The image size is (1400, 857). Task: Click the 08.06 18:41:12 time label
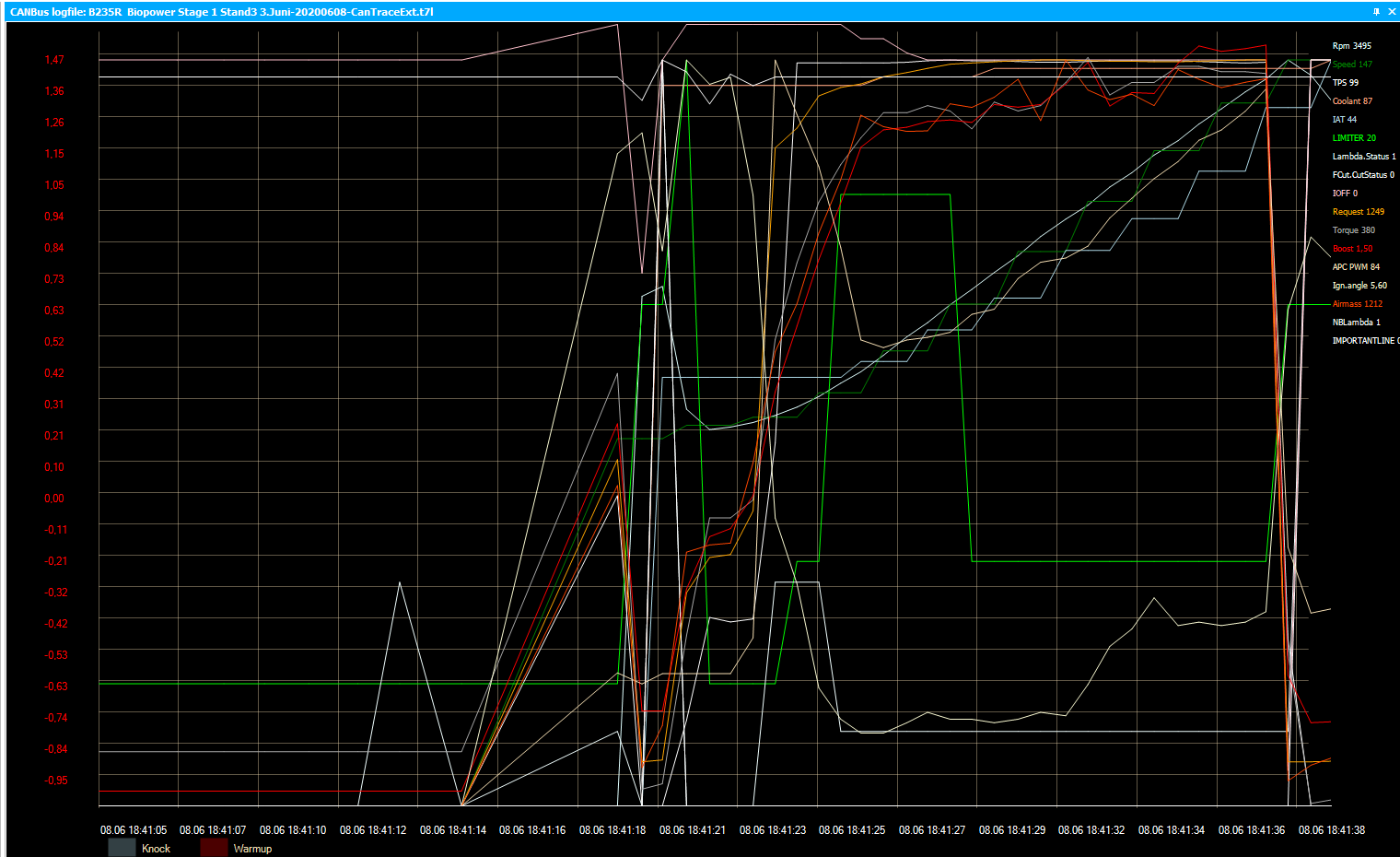point(373,830)
